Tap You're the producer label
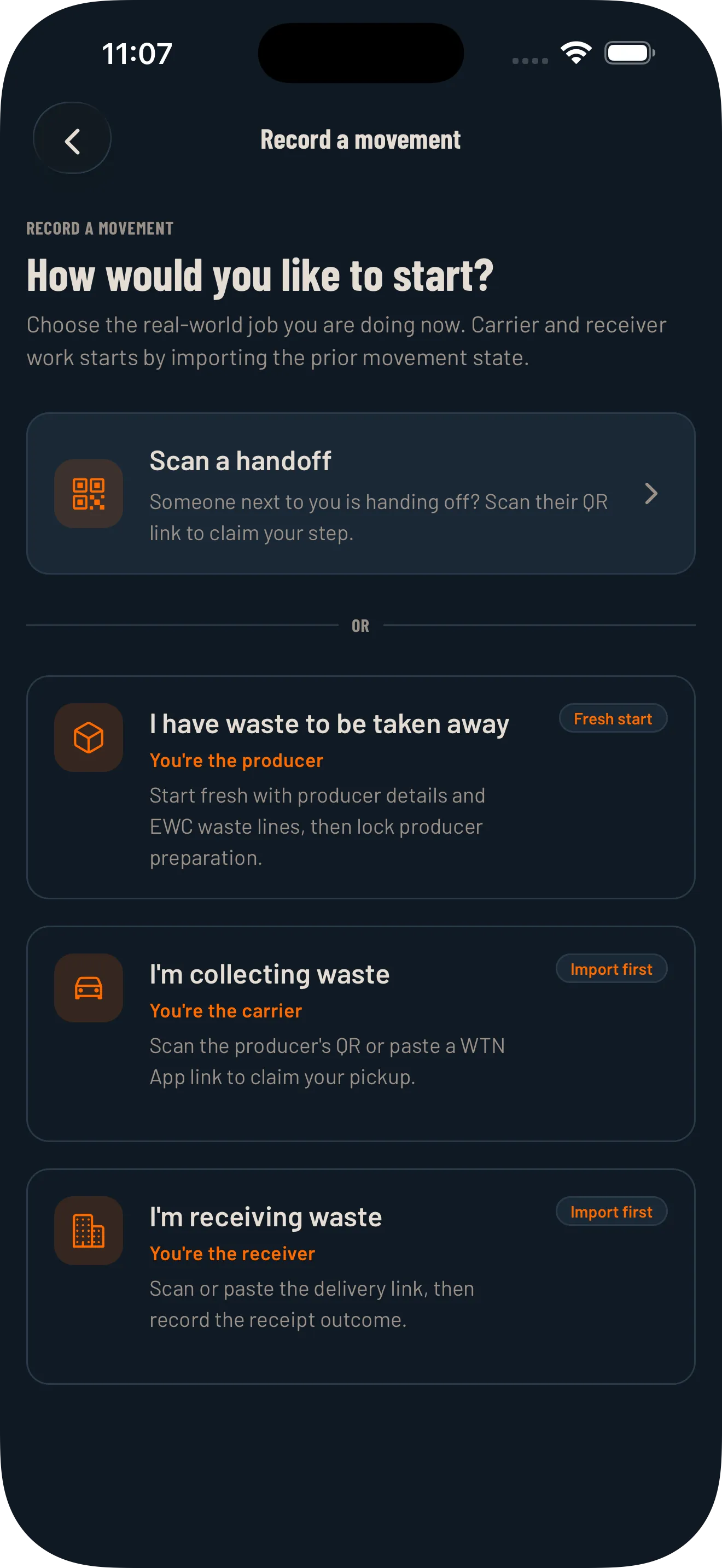 236,760
